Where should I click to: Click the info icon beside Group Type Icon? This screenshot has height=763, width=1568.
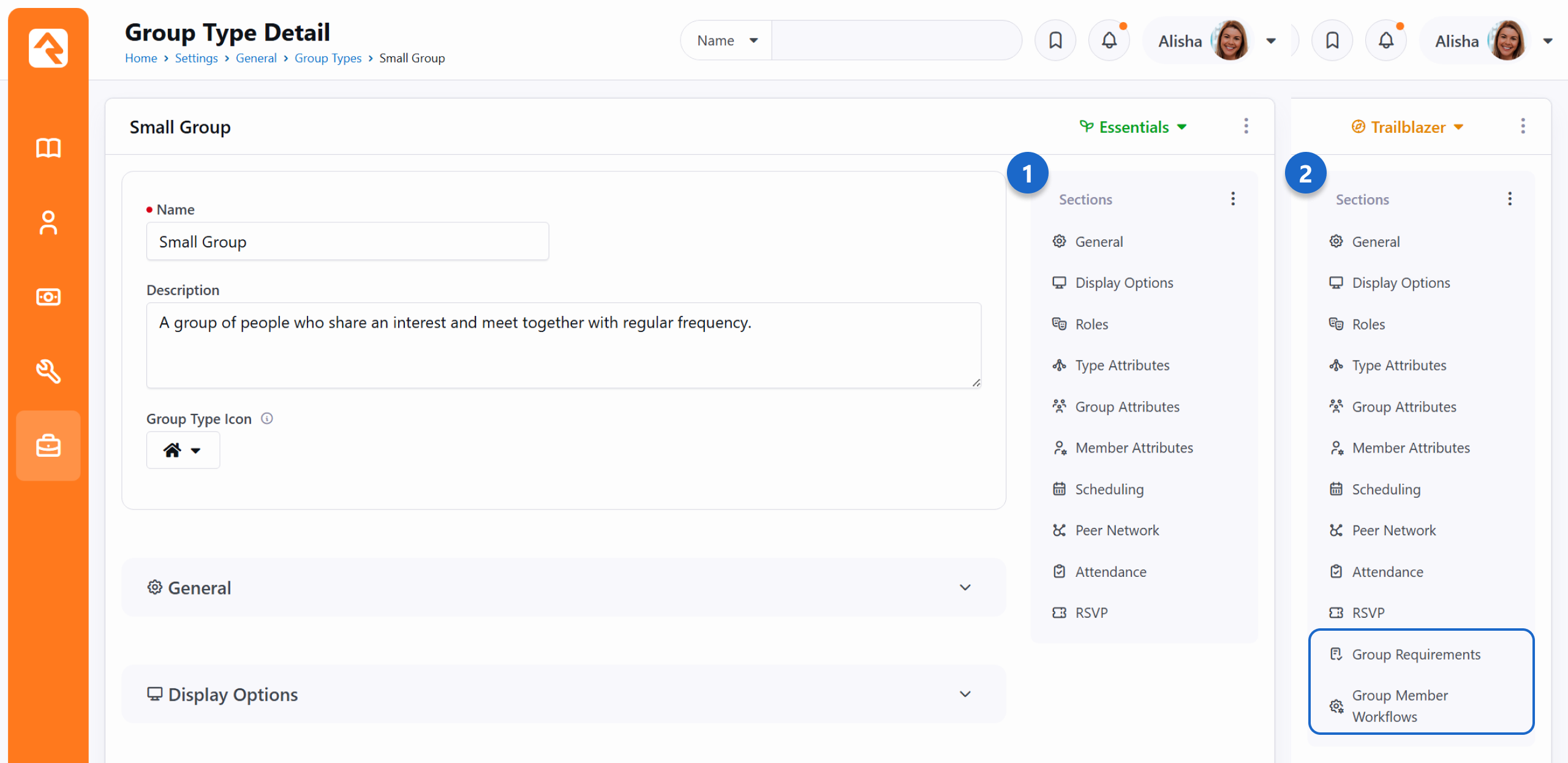pos(267,419)
